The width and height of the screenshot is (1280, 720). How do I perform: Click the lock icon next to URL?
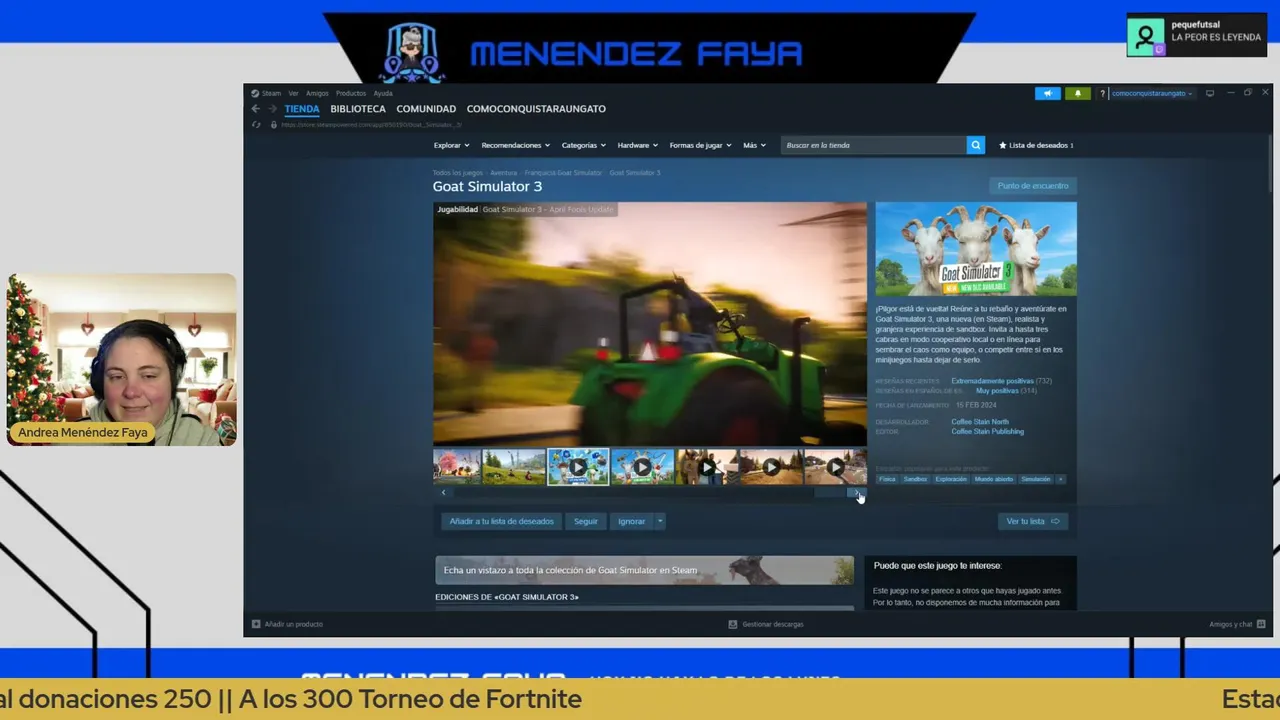tap(274, 125)
